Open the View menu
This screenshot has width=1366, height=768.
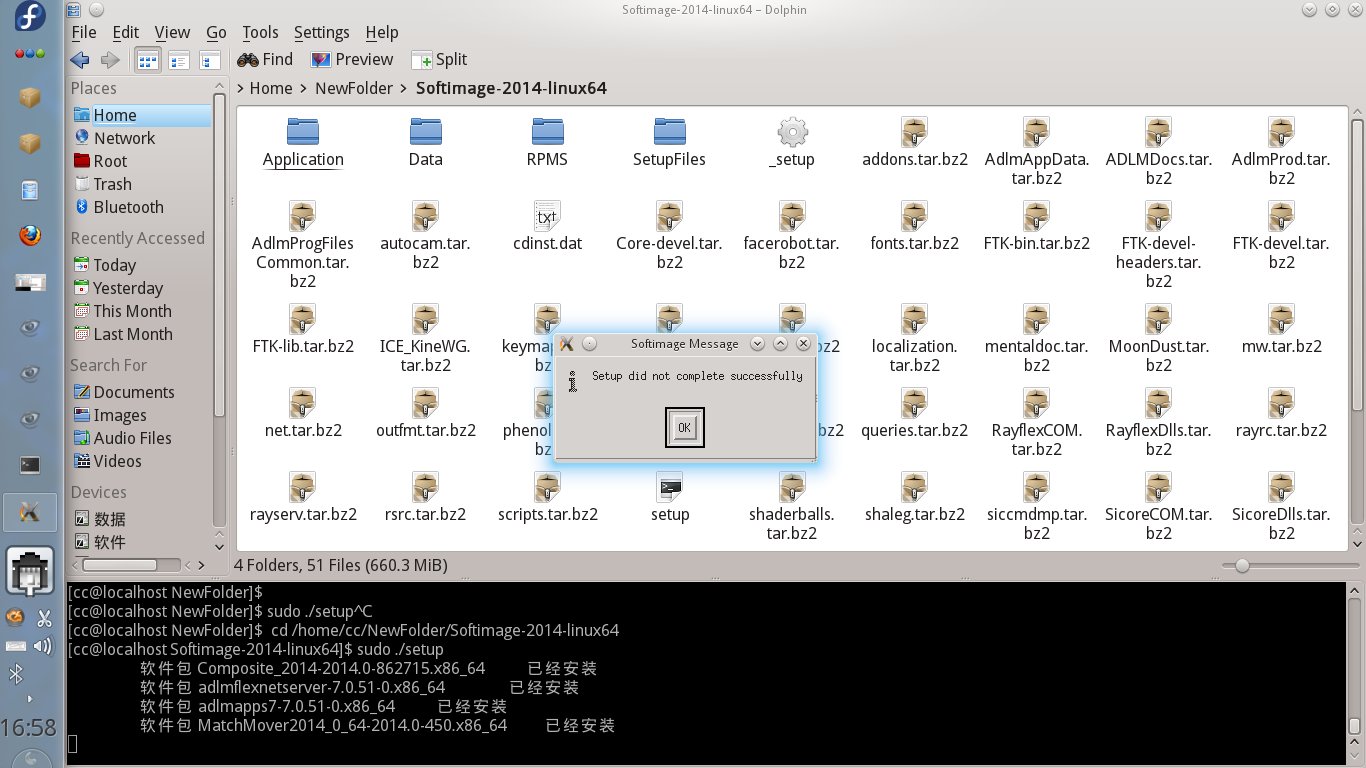173,32
